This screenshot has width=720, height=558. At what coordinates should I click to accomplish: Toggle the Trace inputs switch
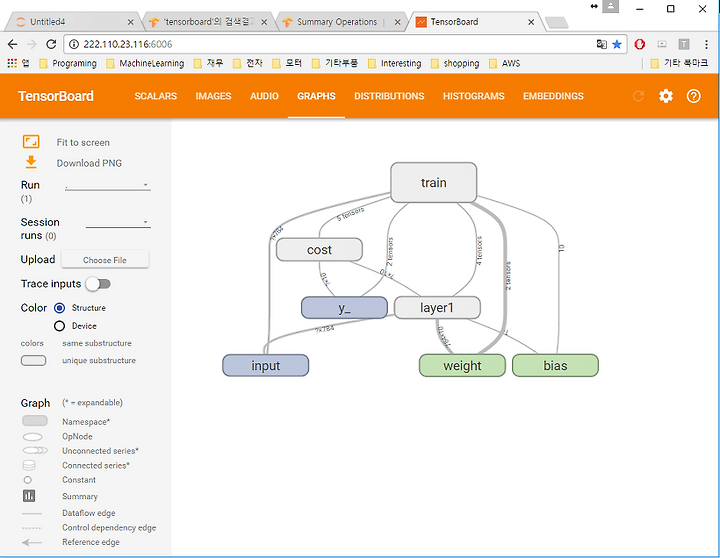(x=99, y=284)
